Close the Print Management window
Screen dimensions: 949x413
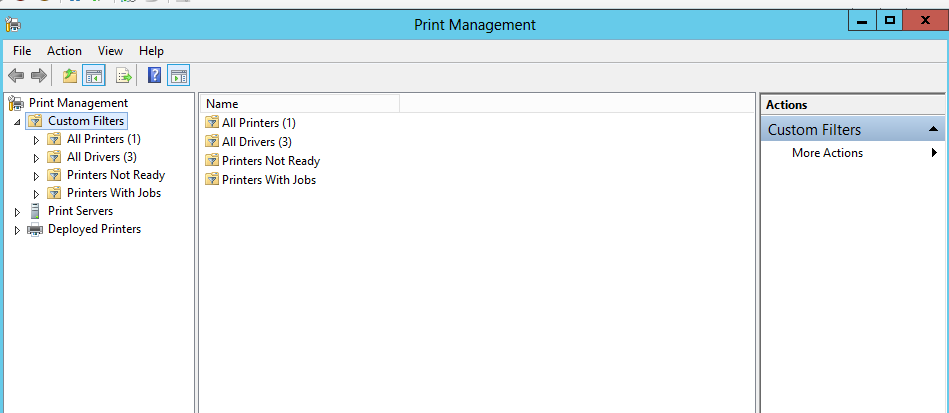point(925,21)
